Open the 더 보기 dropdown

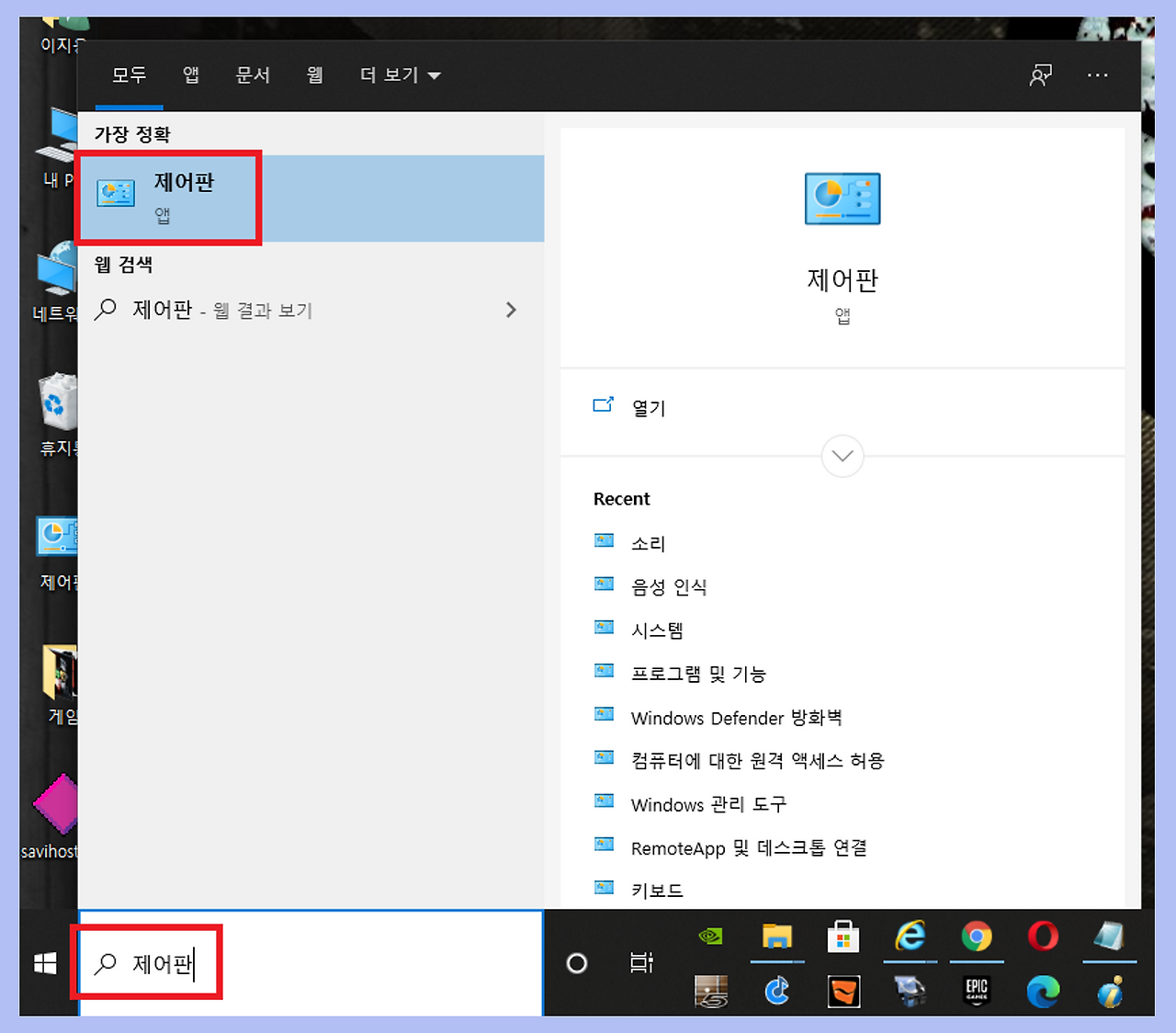[400, 75]
